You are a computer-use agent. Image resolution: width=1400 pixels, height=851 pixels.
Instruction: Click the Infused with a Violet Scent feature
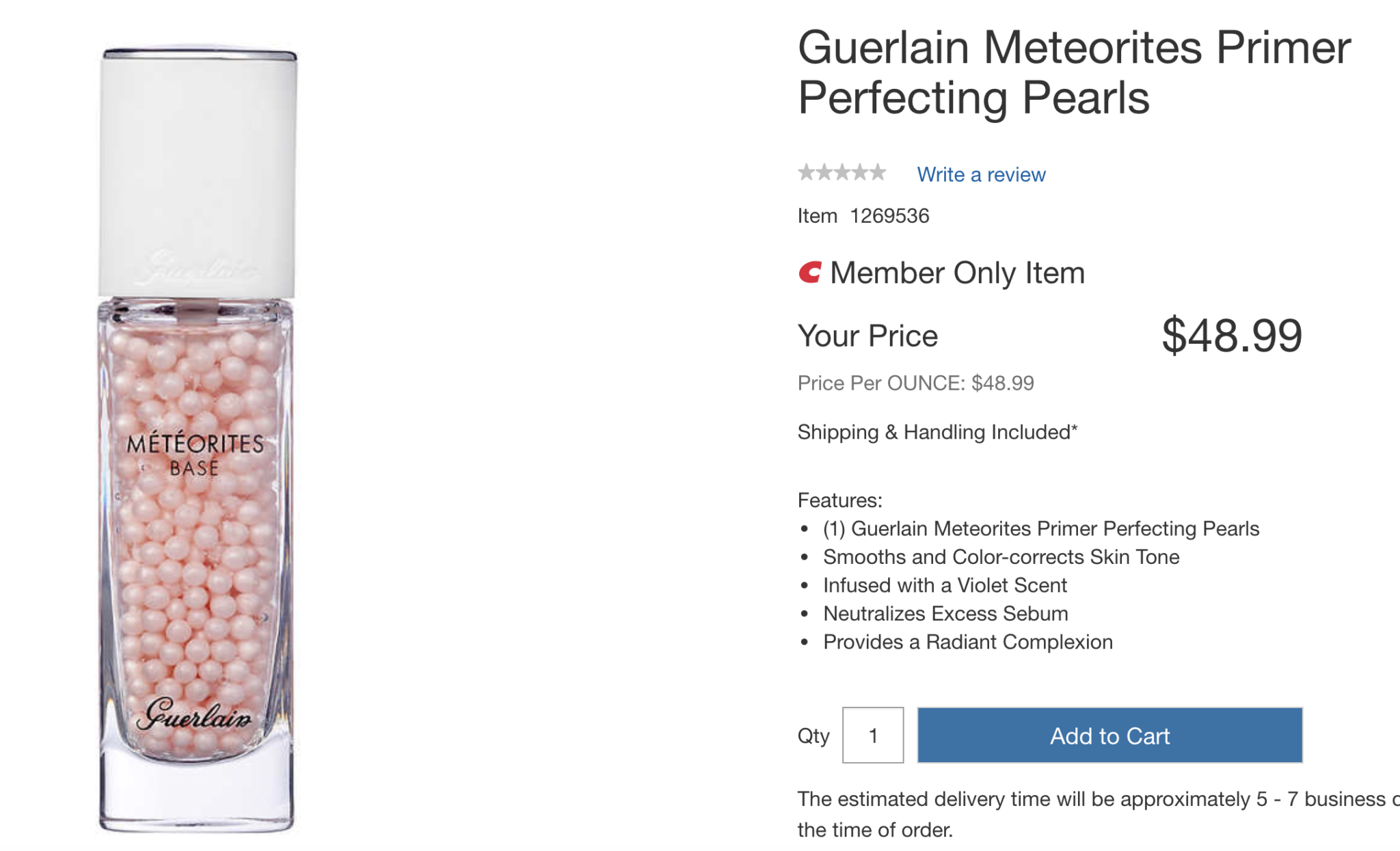click(x=945, y=585)
